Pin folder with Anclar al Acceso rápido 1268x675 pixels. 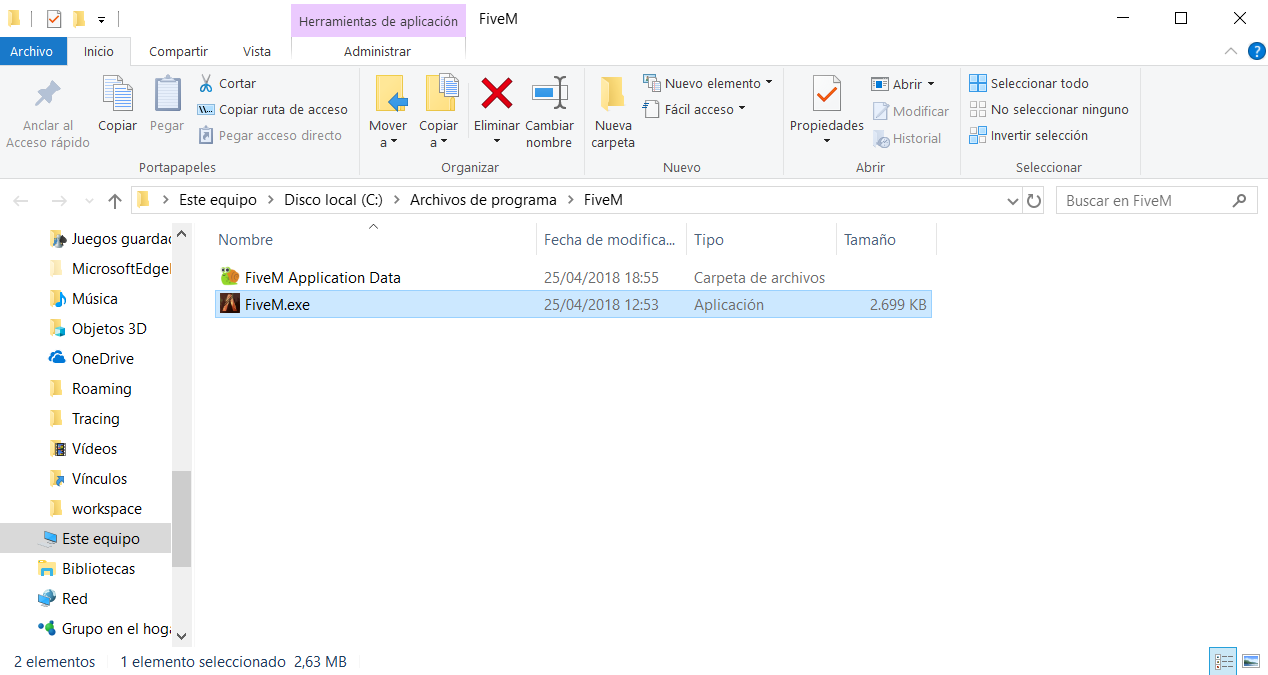point(47,113)
